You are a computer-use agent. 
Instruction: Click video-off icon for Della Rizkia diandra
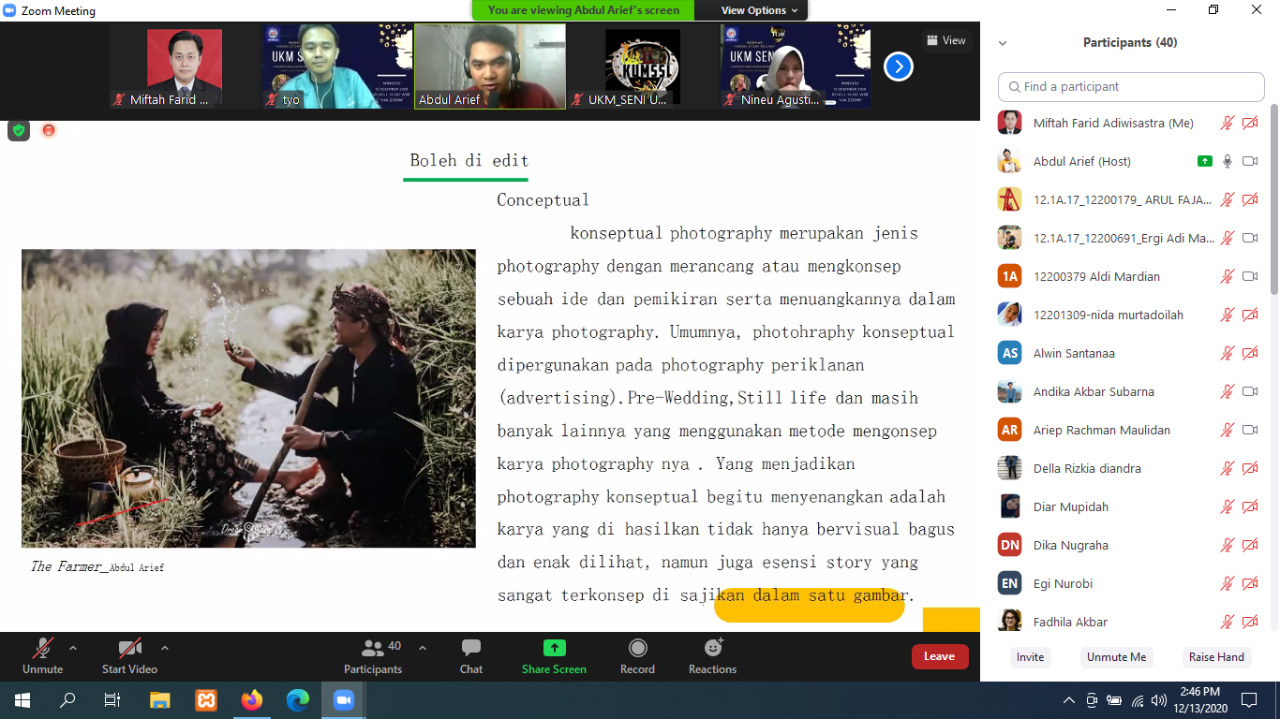point(1250,468)
